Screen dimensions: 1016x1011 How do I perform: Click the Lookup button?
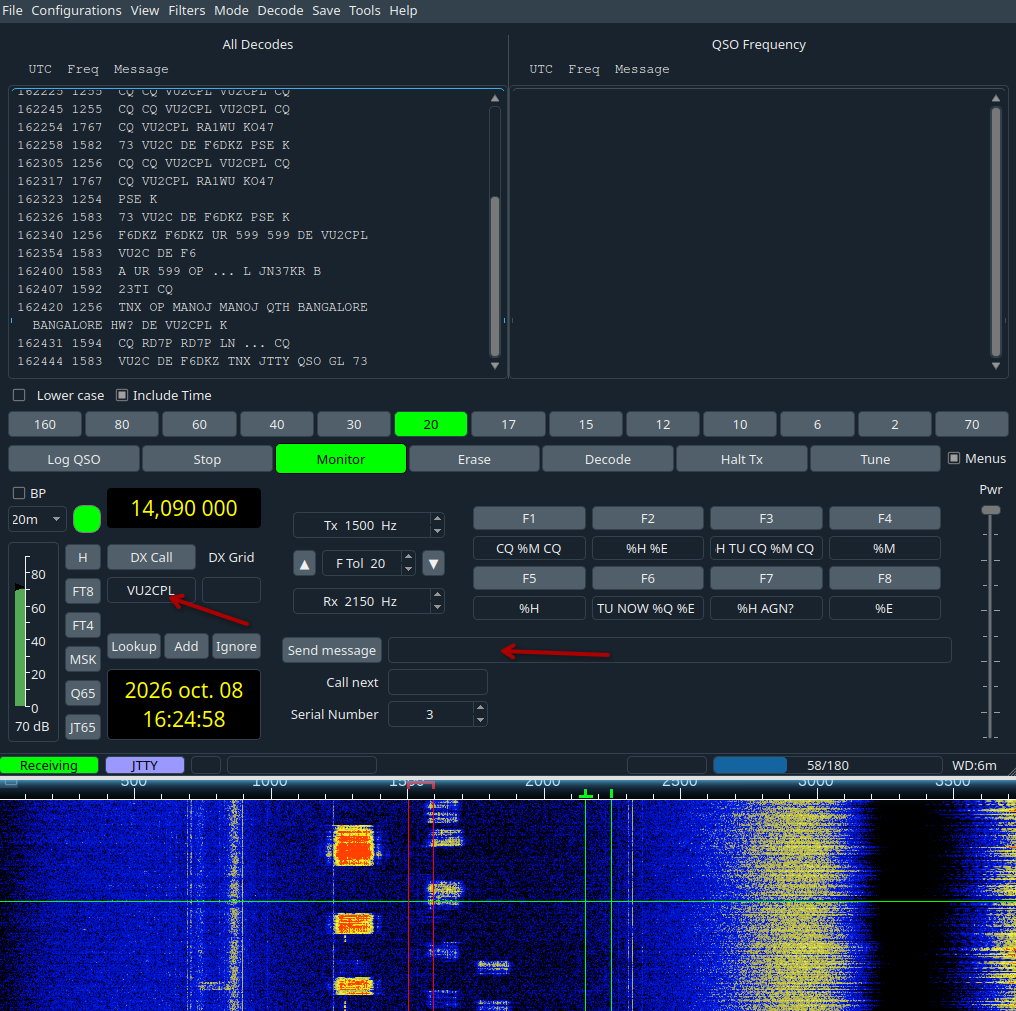tap(133, 646)
